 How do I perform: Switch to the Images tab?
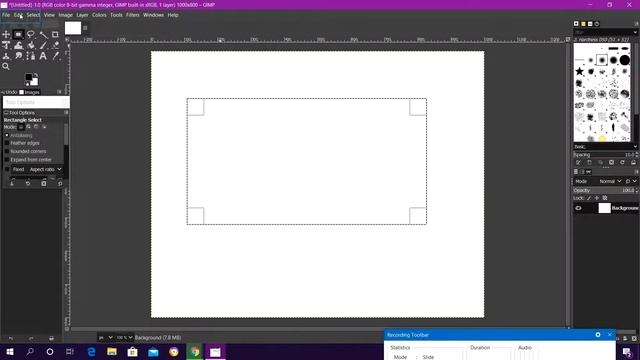(x=29, y=92)
